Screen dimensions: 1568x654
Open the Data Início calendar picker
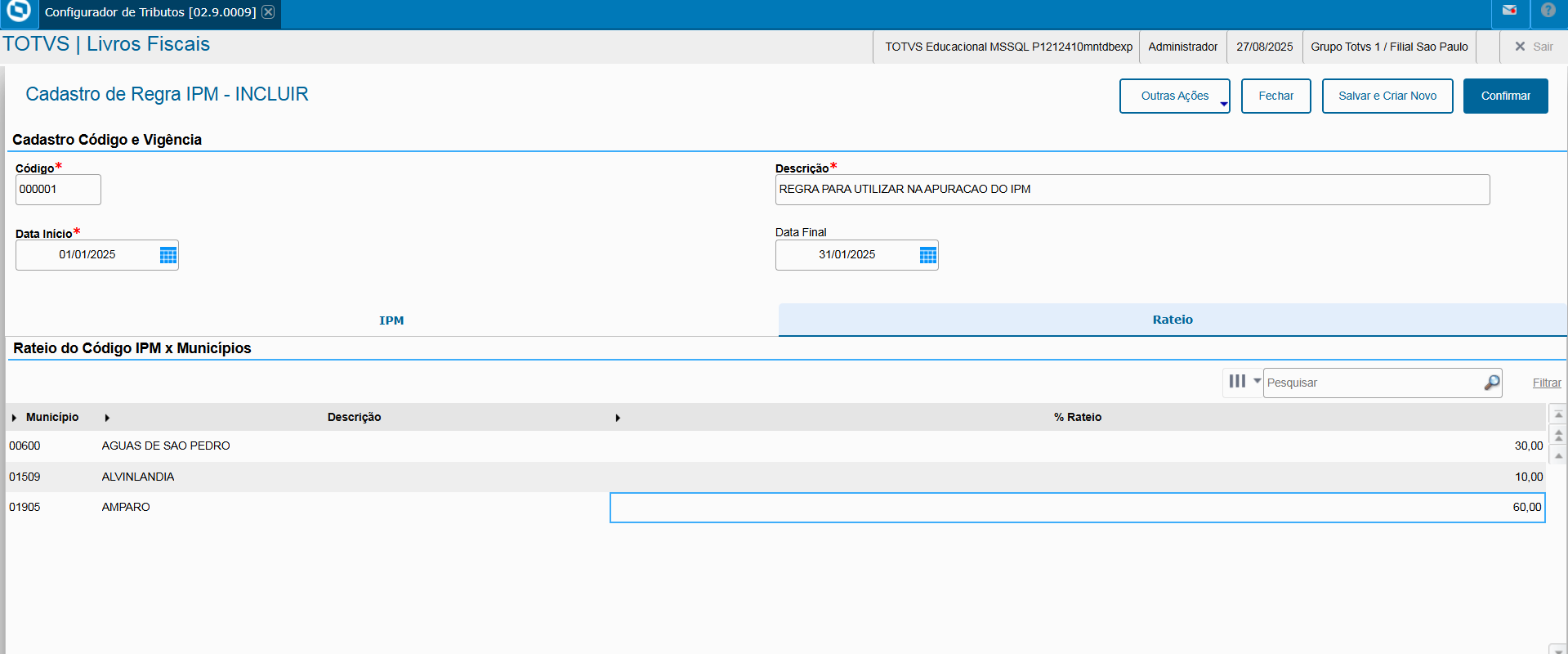pyautogui.click(x=168, y=255)
